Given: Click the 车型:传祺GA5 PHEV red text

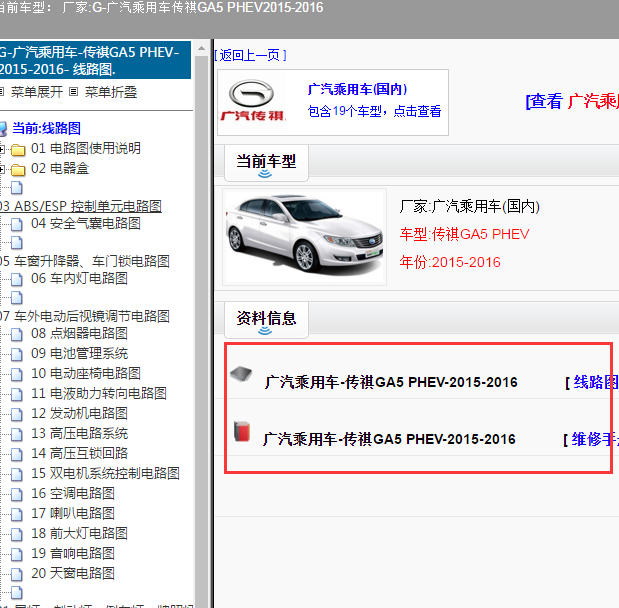Looking at the screenshot, I should (464, 234).
